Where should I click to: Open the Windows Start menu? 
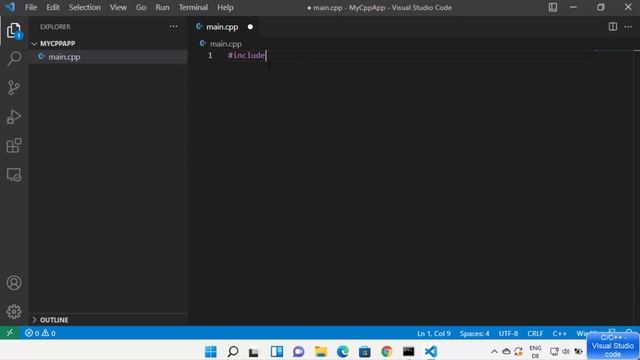tap(211, 351)
